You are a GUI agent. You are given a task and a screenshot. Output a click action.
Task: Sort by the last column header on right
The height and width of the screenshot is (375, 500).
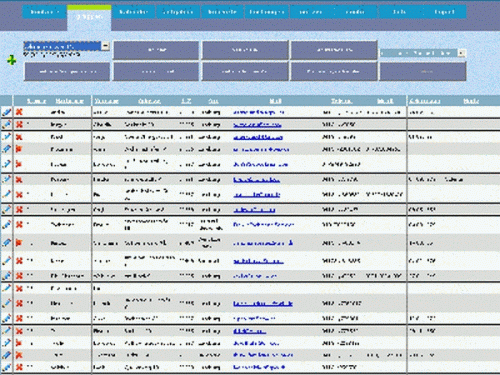coord(471,101)
